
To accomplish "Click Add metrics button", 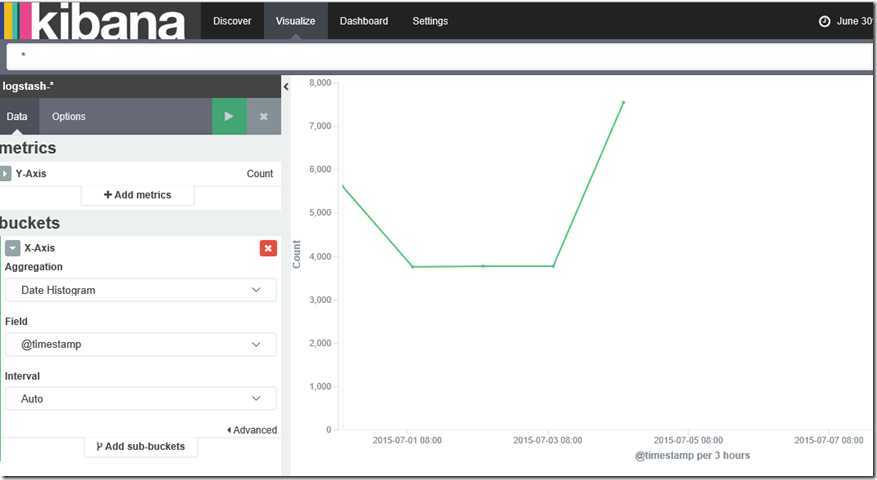I will (x=138, y=195).
